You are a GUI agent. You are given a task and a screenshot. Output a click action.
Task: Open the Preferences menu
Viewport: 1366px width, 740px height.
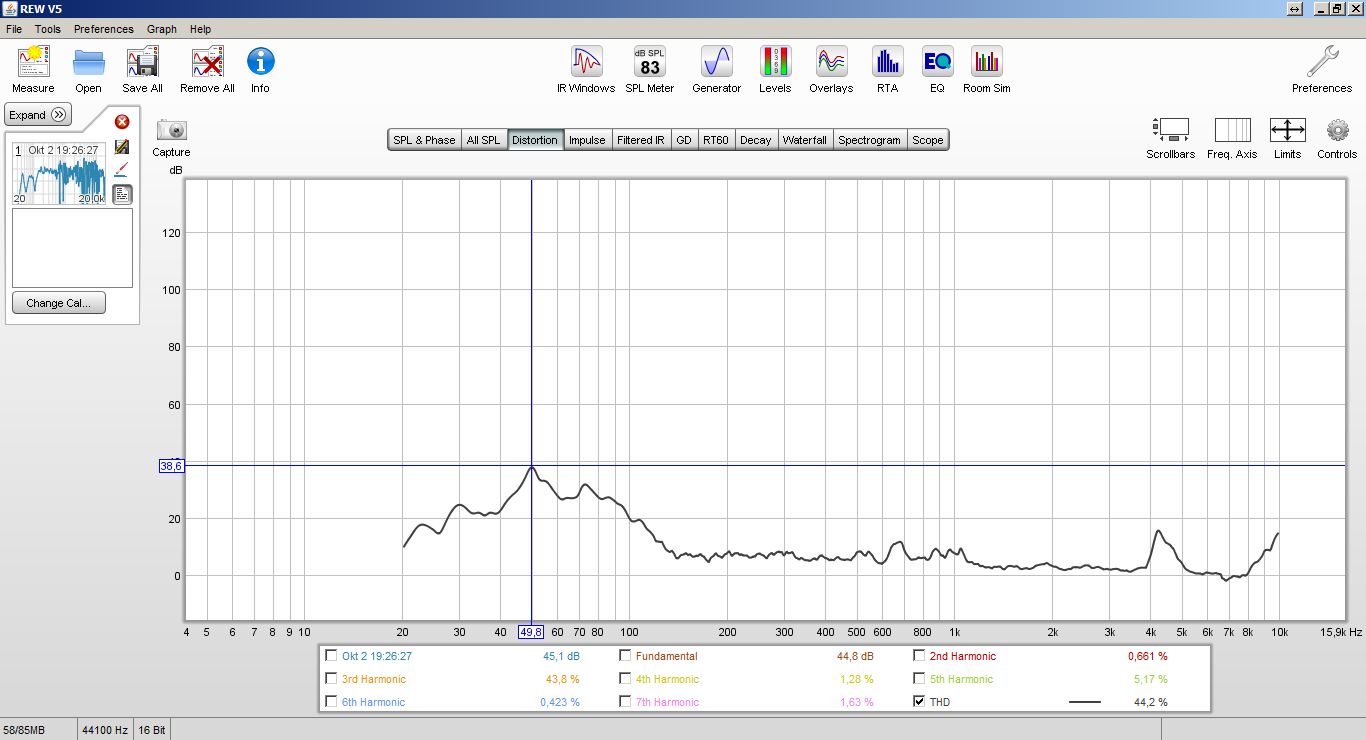(x=103, y=29)
